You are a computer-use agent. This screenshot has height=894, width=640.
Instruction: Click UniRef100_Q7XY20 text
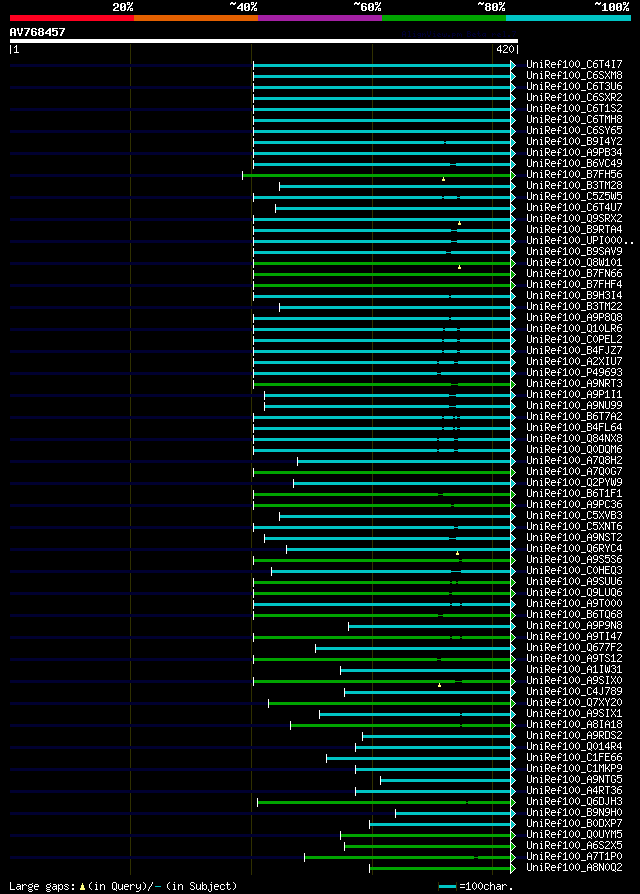tap(574, 702)
